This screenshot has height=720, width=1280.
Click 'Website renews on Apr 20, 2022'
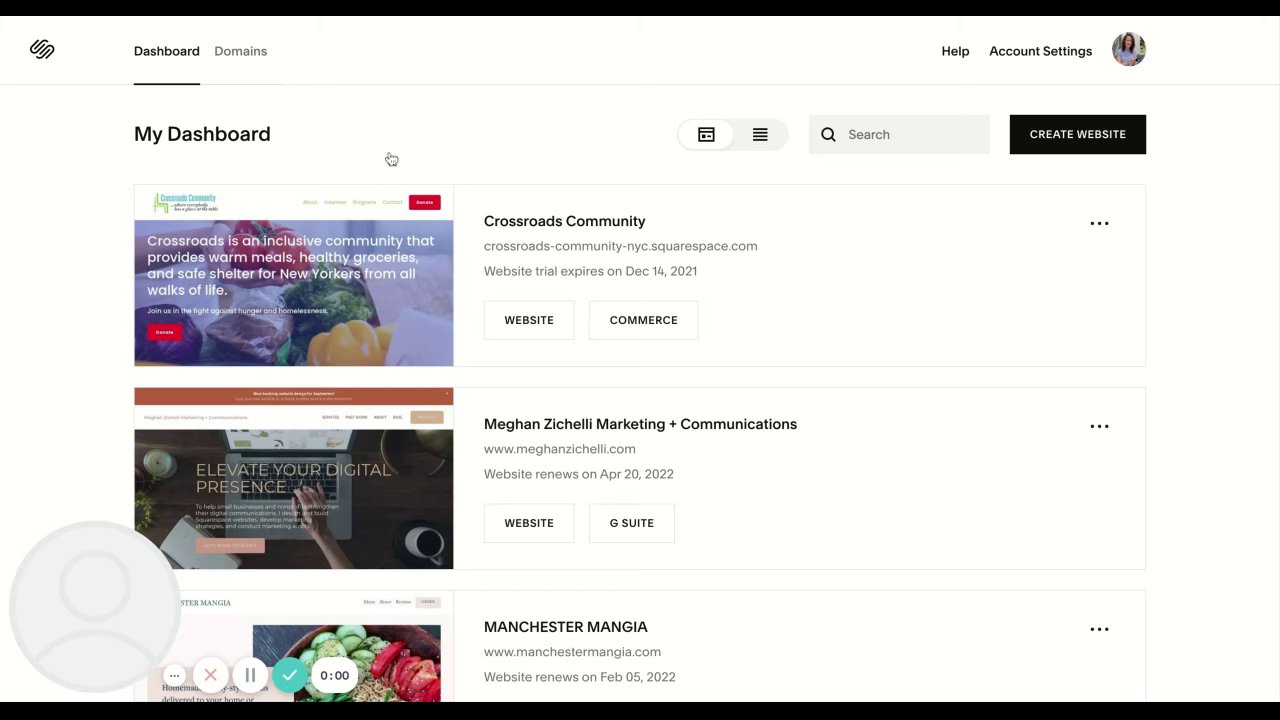[578, 474]
